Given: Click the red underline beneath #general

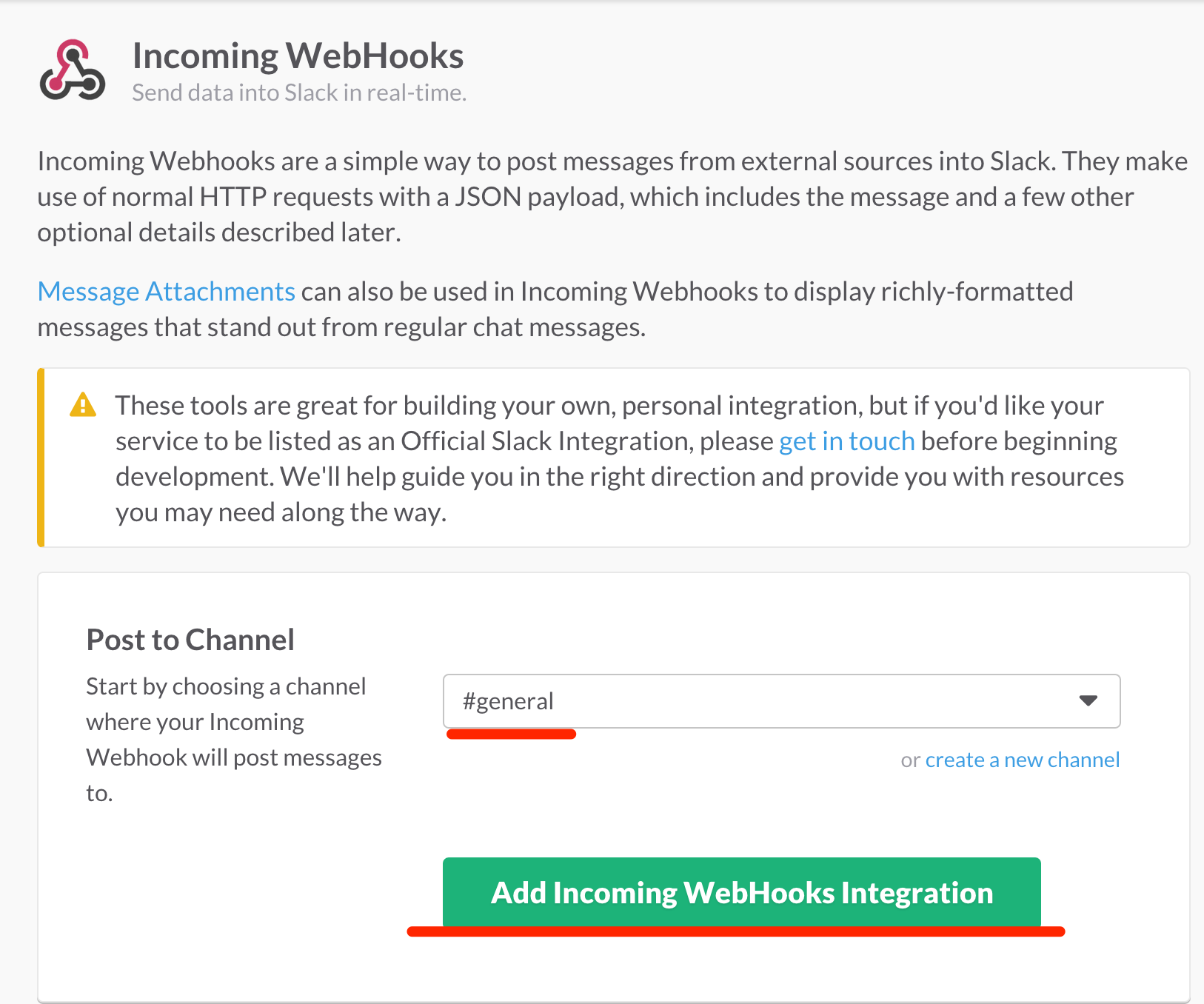Looking at the screenshot, I should tap(511, 734).
